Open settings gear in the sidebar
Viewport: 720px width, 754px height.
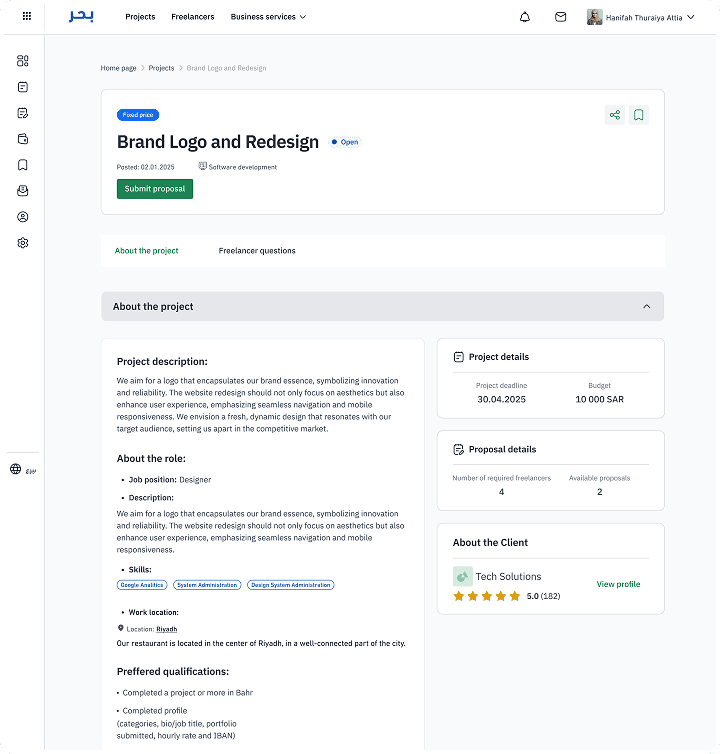pos(23,243)
